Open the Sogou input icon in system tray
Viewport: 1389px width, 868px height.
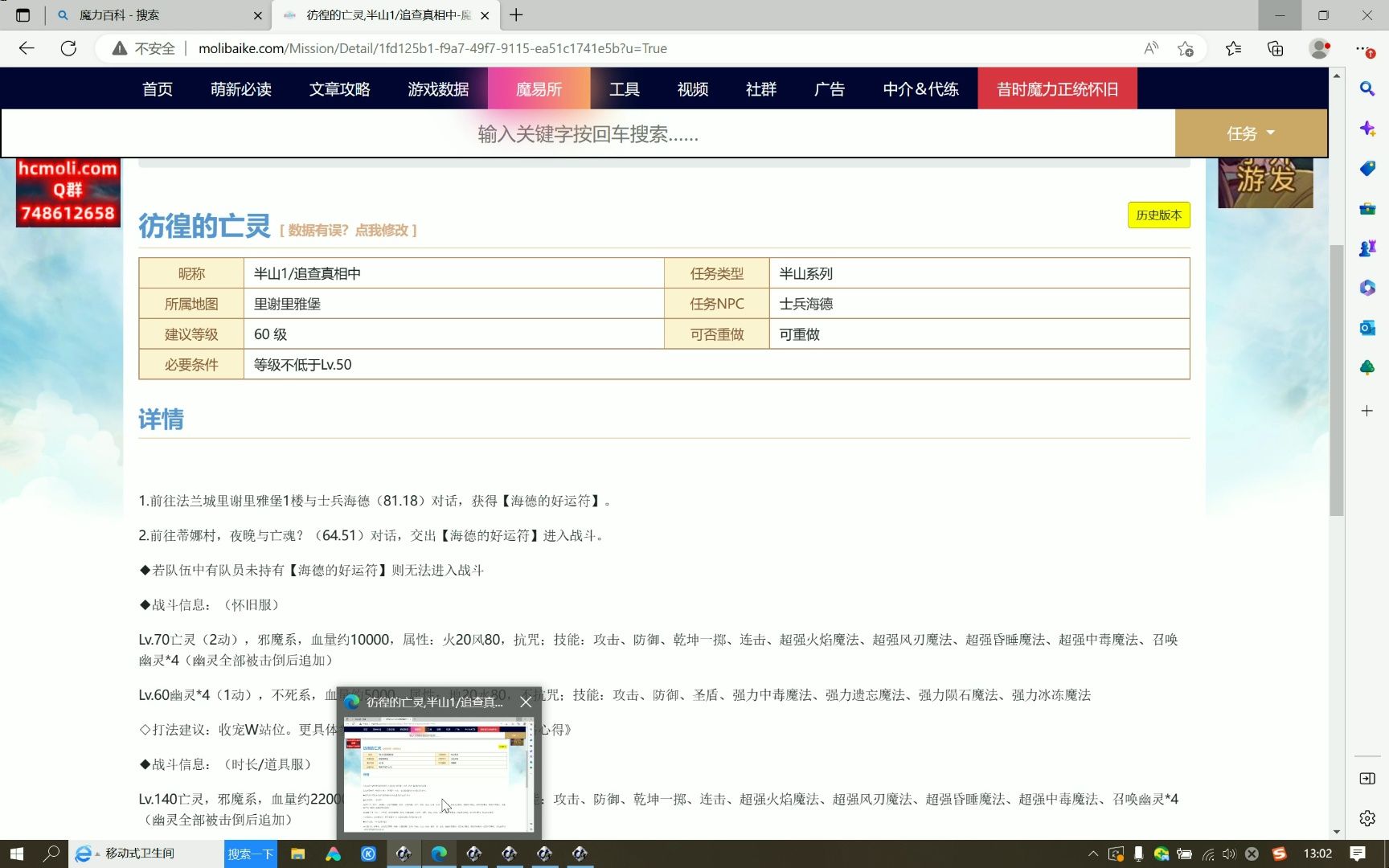coord(1279,854)
